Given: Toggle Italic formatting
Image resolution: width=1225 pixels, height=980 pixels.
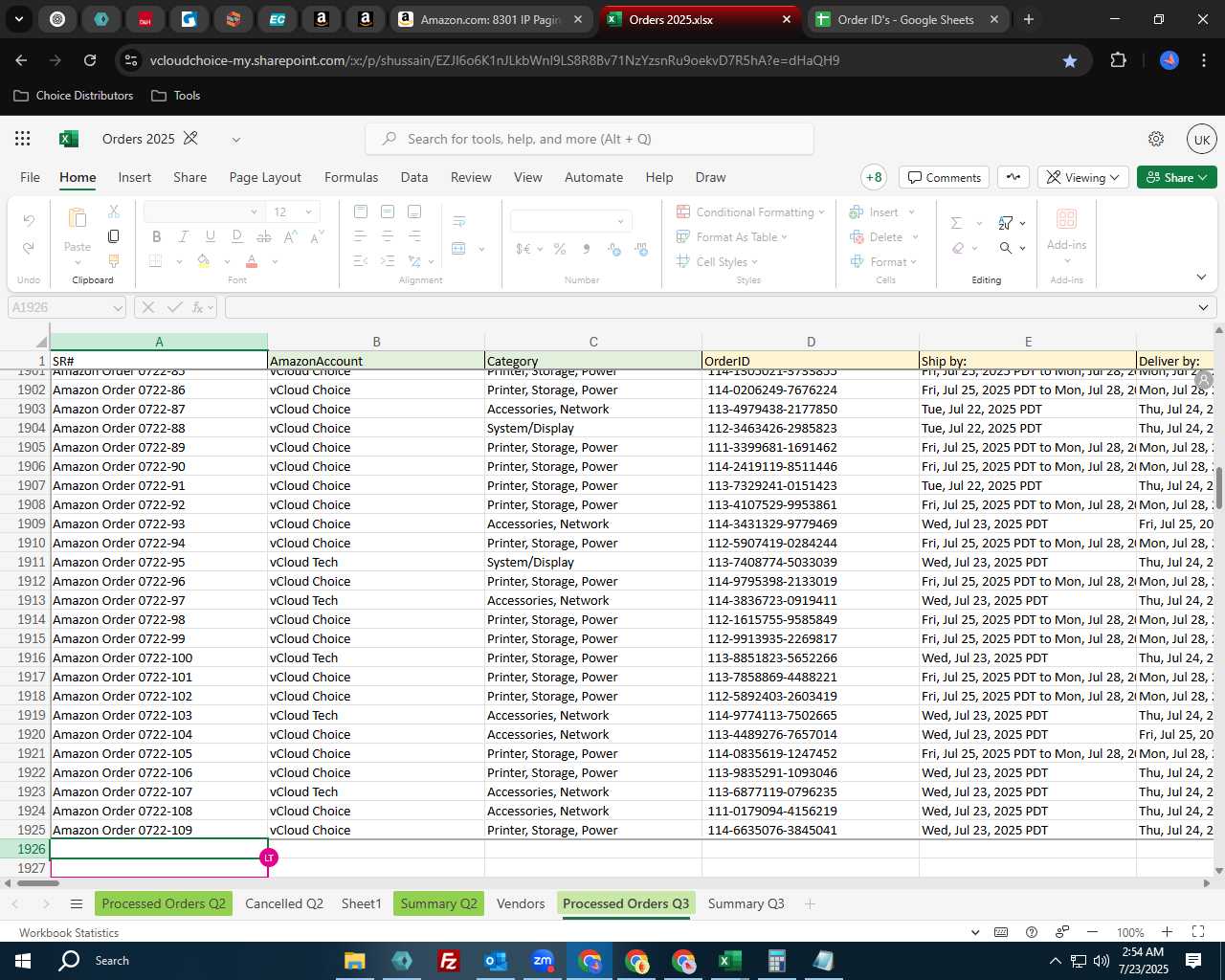Looking at the screenshot, I should pyautogui.click(x=184, y=236).
